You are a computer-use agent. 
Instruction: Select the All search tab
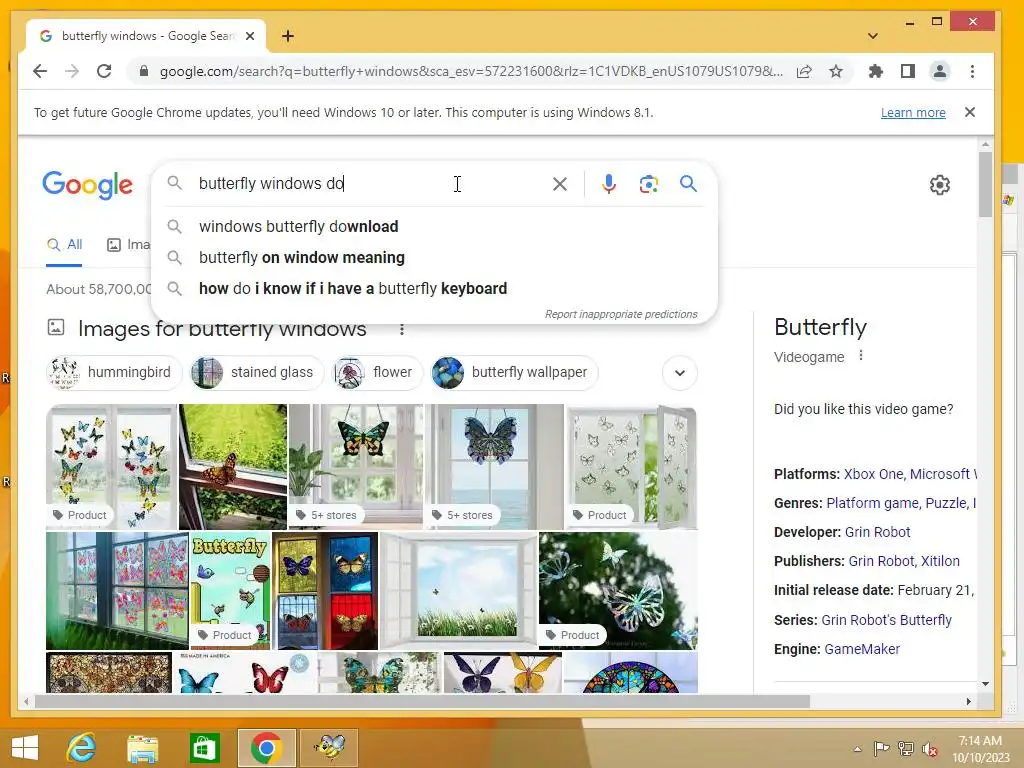64,245
